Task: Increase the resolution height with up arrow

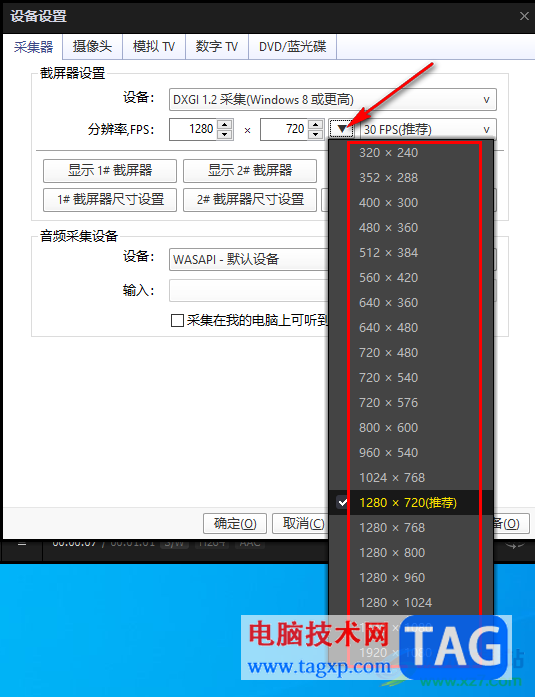Action: click(x=315, y=124)
